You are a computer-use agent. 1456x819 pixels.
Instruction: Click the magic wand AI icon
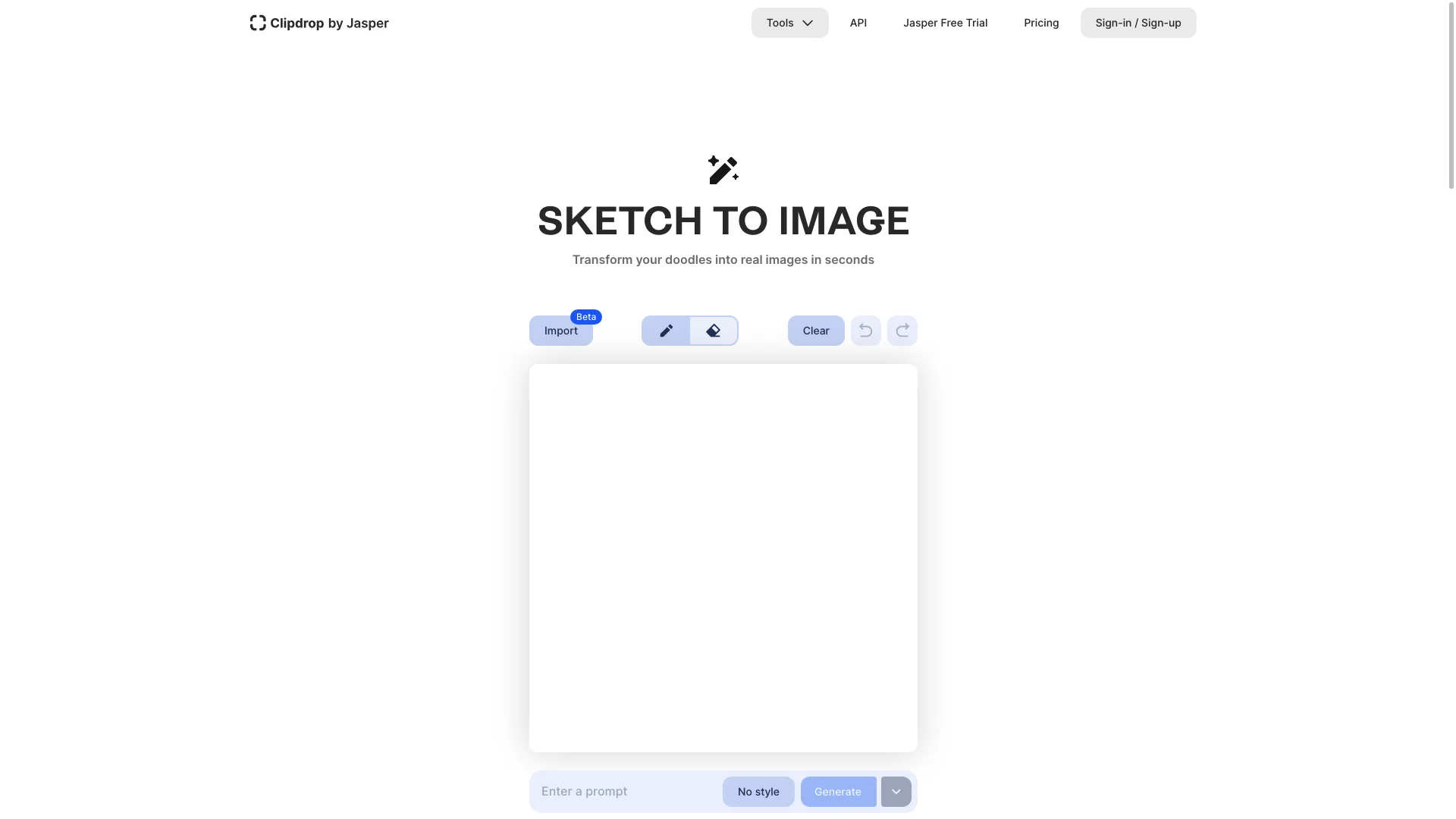coord(722,169)
